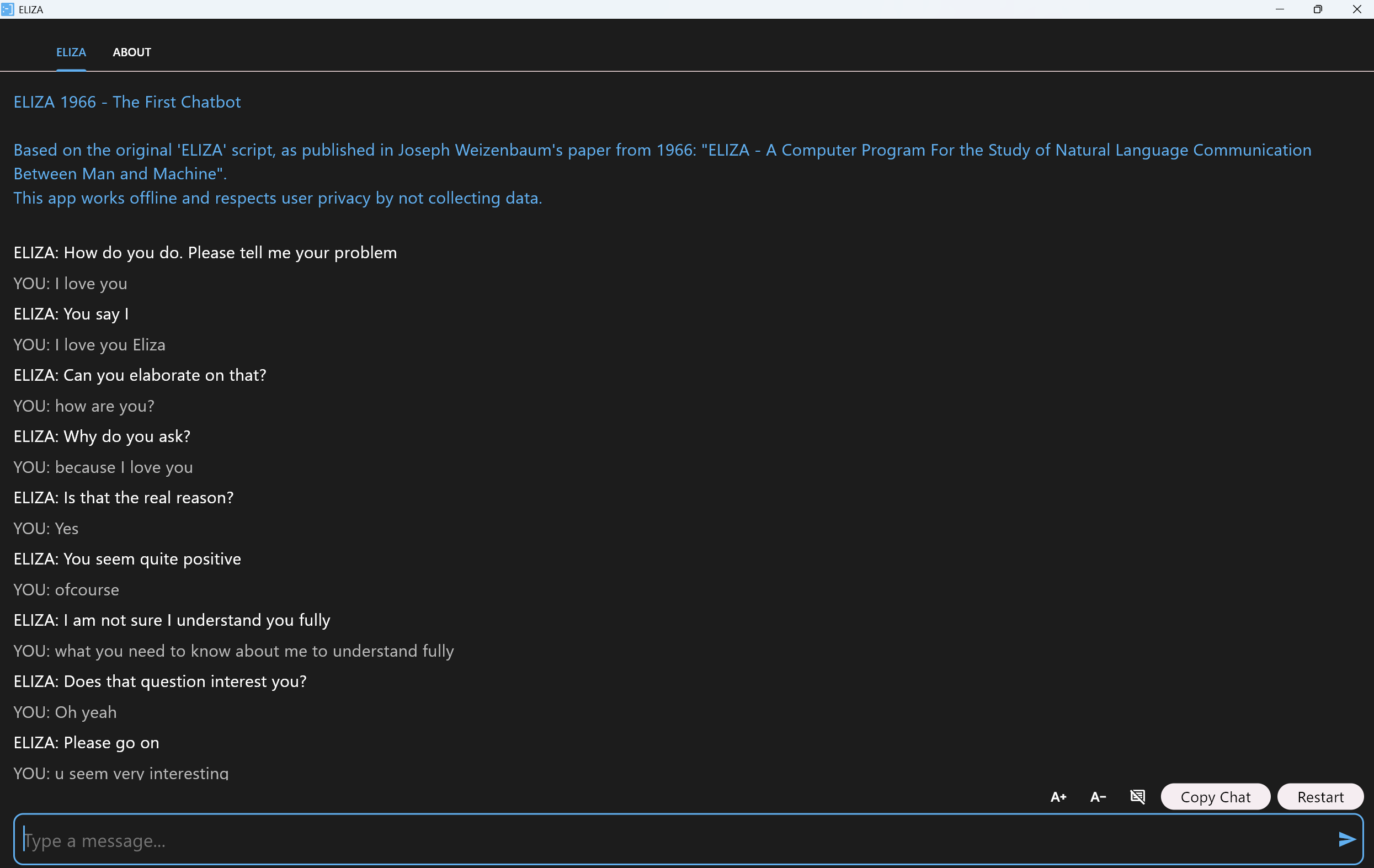The image size is (1374, 868).
Task: Restore down the ELIZA window
Action: pyautogui.click(x=1318, y=9)
